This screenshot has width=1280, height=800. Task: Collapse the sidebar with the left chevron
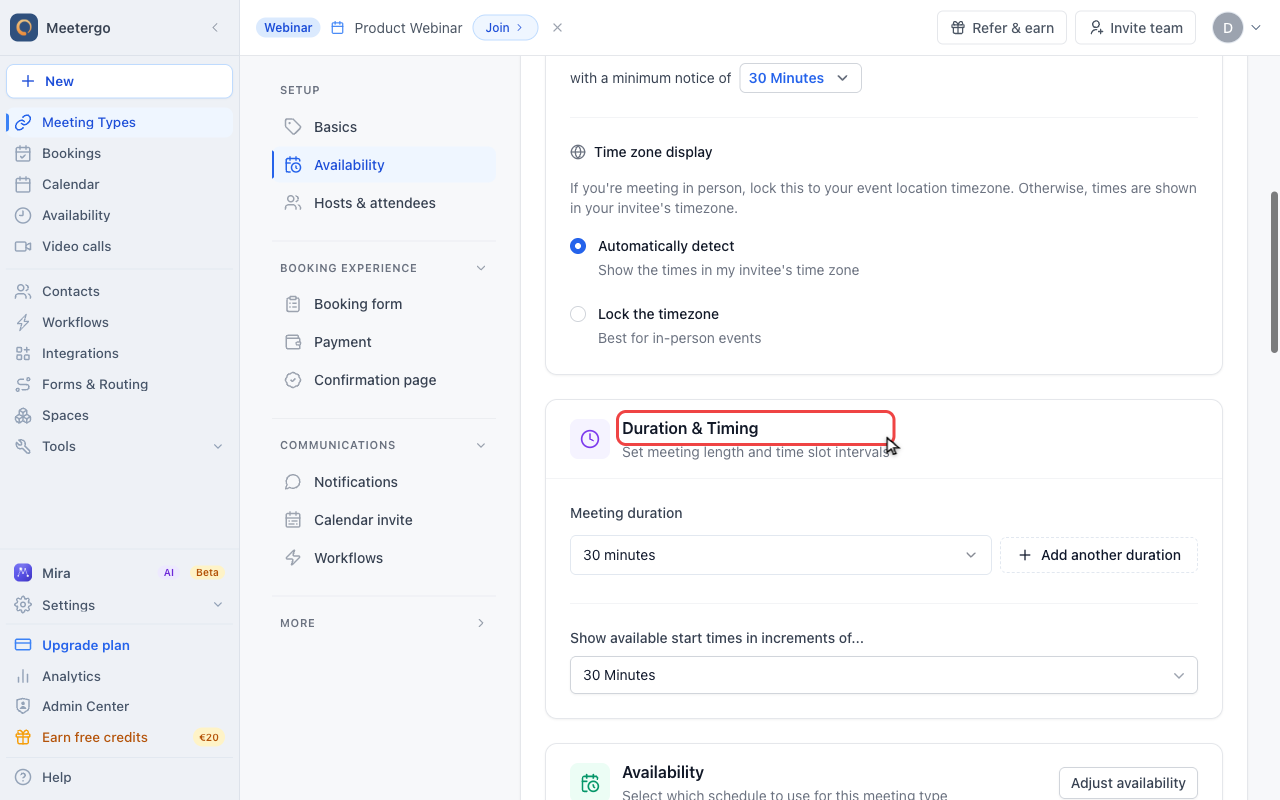point(215,28)
